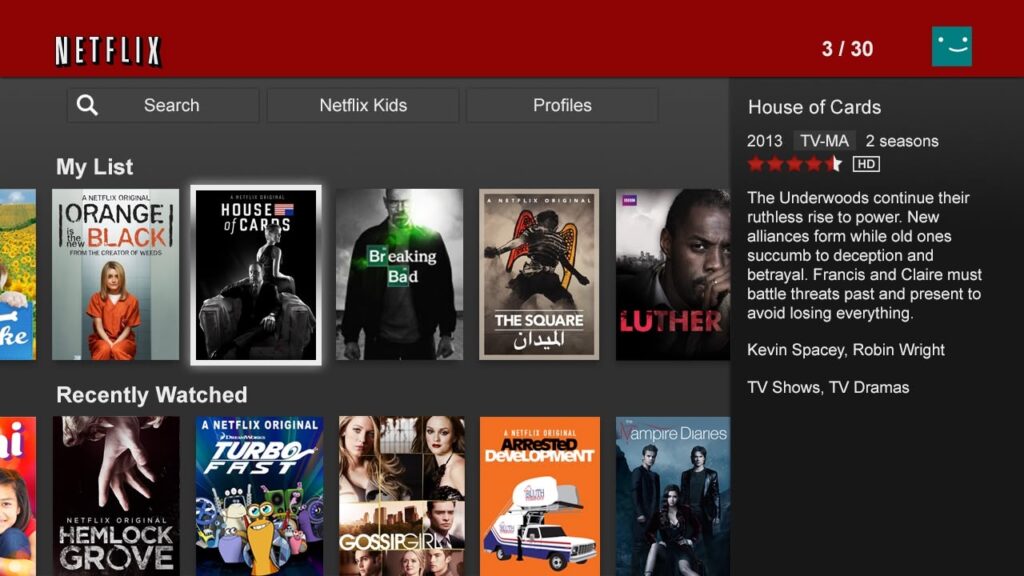
Task: Open the Search field
Action: pos(163,105)
